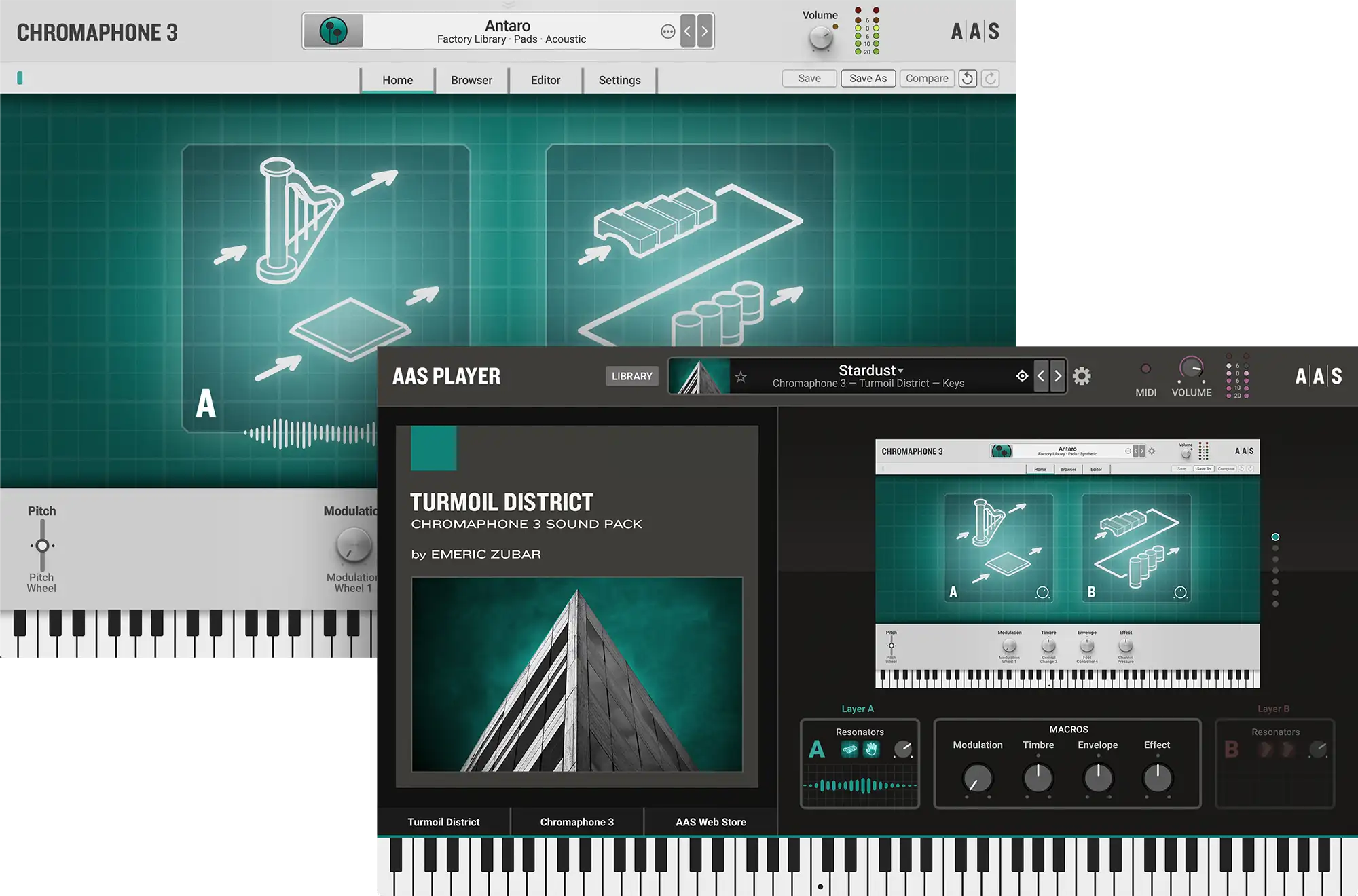
Task: Go to previous preset in Chromaphone 3
Action: point(687,31)
